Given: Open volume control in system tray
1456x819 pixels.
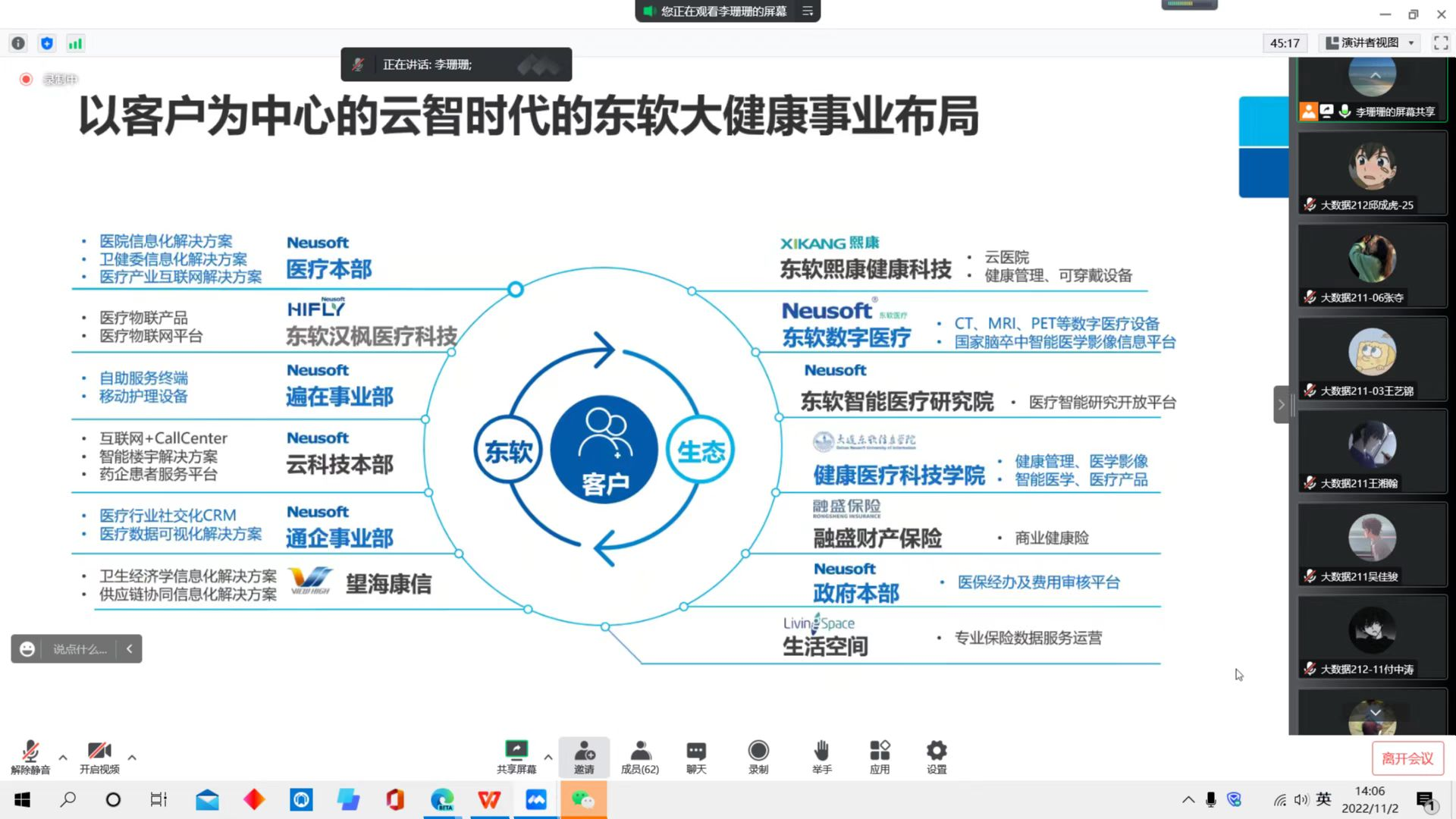Looking at the screenshot, I should point(1301,799).
